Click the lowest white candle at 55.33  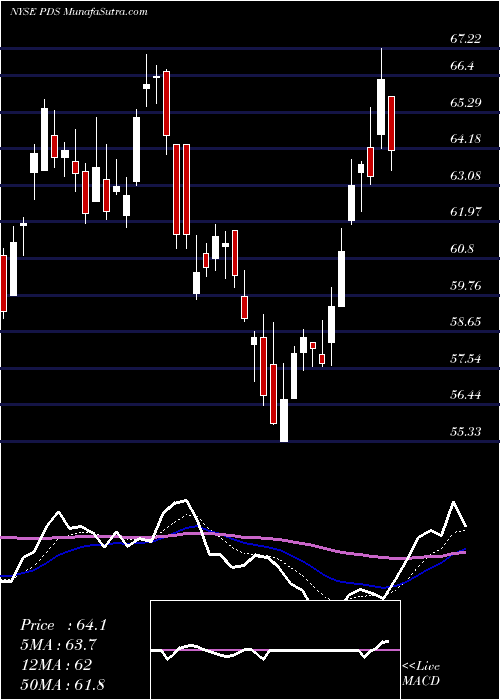pos(284,421)
